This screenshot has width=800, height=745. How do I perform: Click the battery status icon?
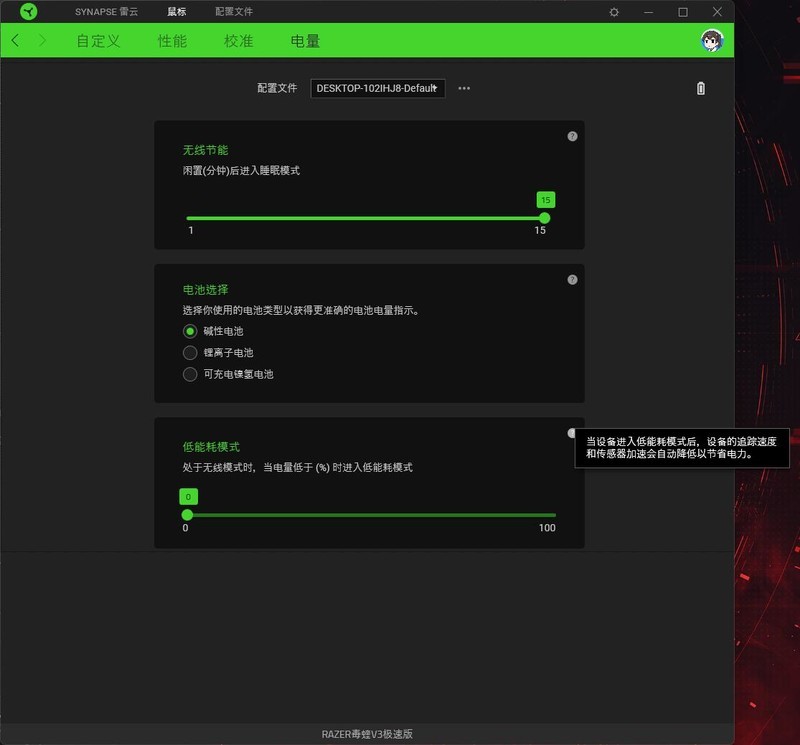(x=700, y=88)
